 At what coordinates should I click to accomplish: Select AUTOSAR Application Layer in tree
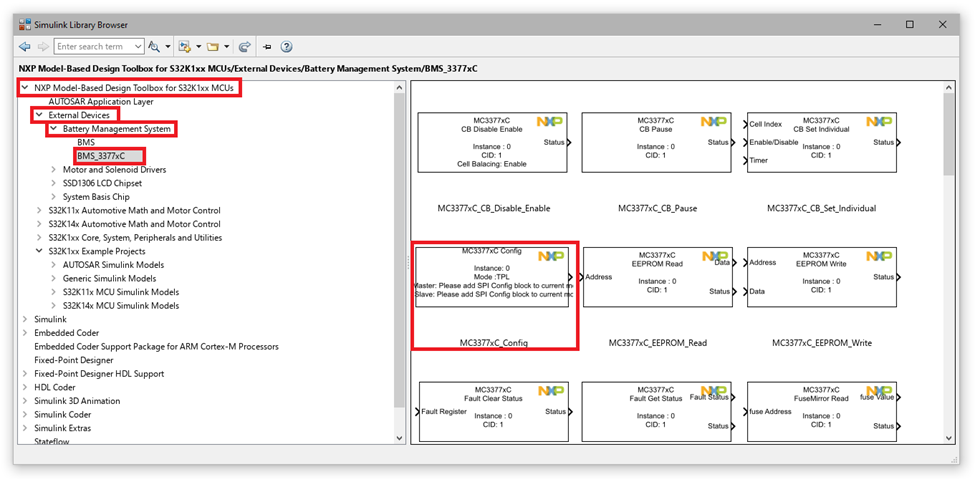coord(100,101)
